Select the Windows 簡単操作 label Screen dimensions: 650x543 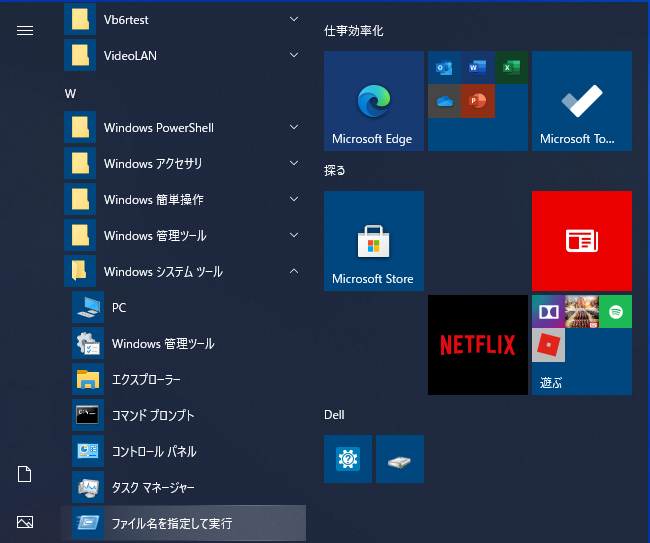coord(154,200)
